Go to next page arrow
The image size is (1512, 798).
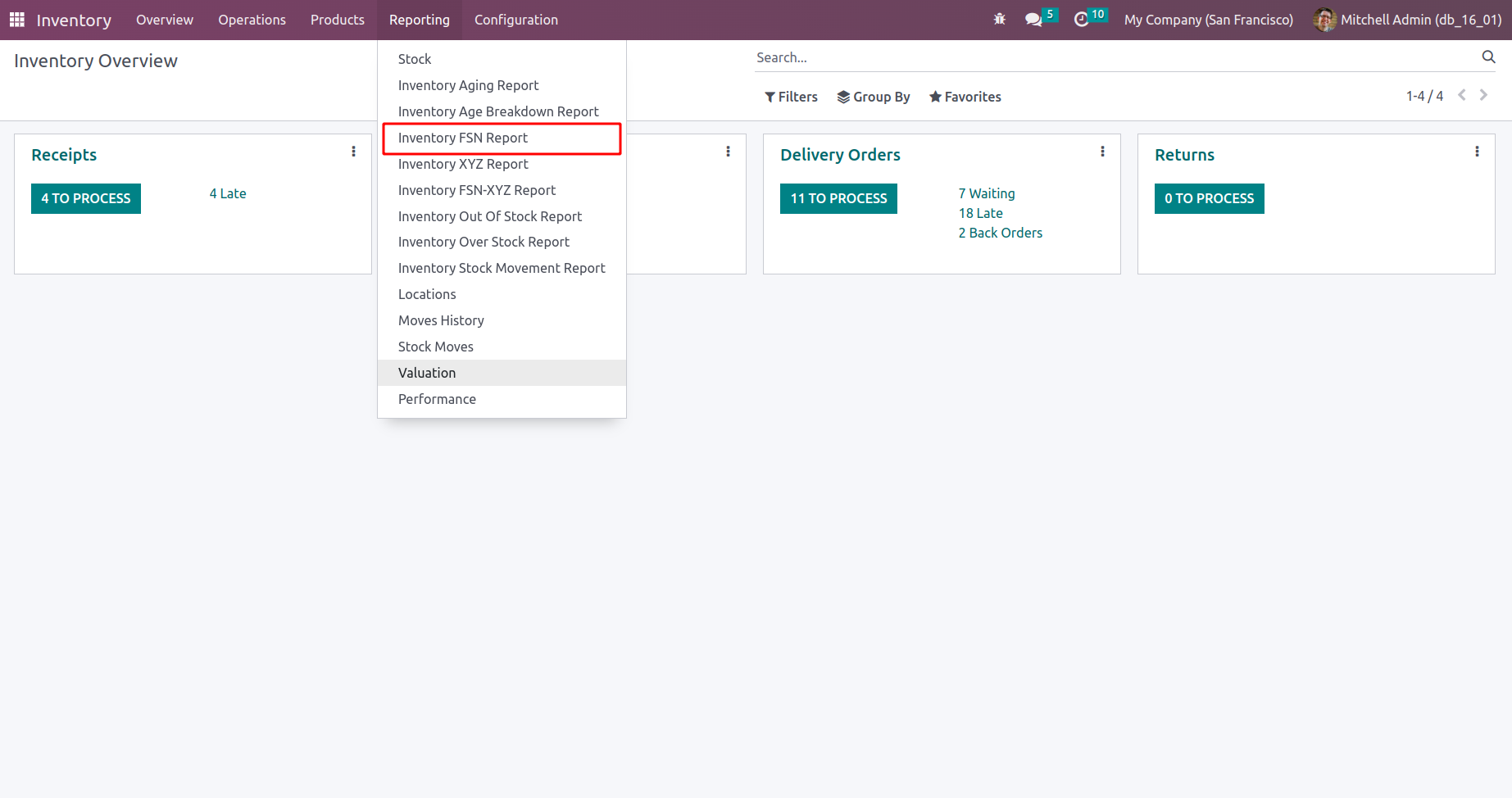[1483, 96]
